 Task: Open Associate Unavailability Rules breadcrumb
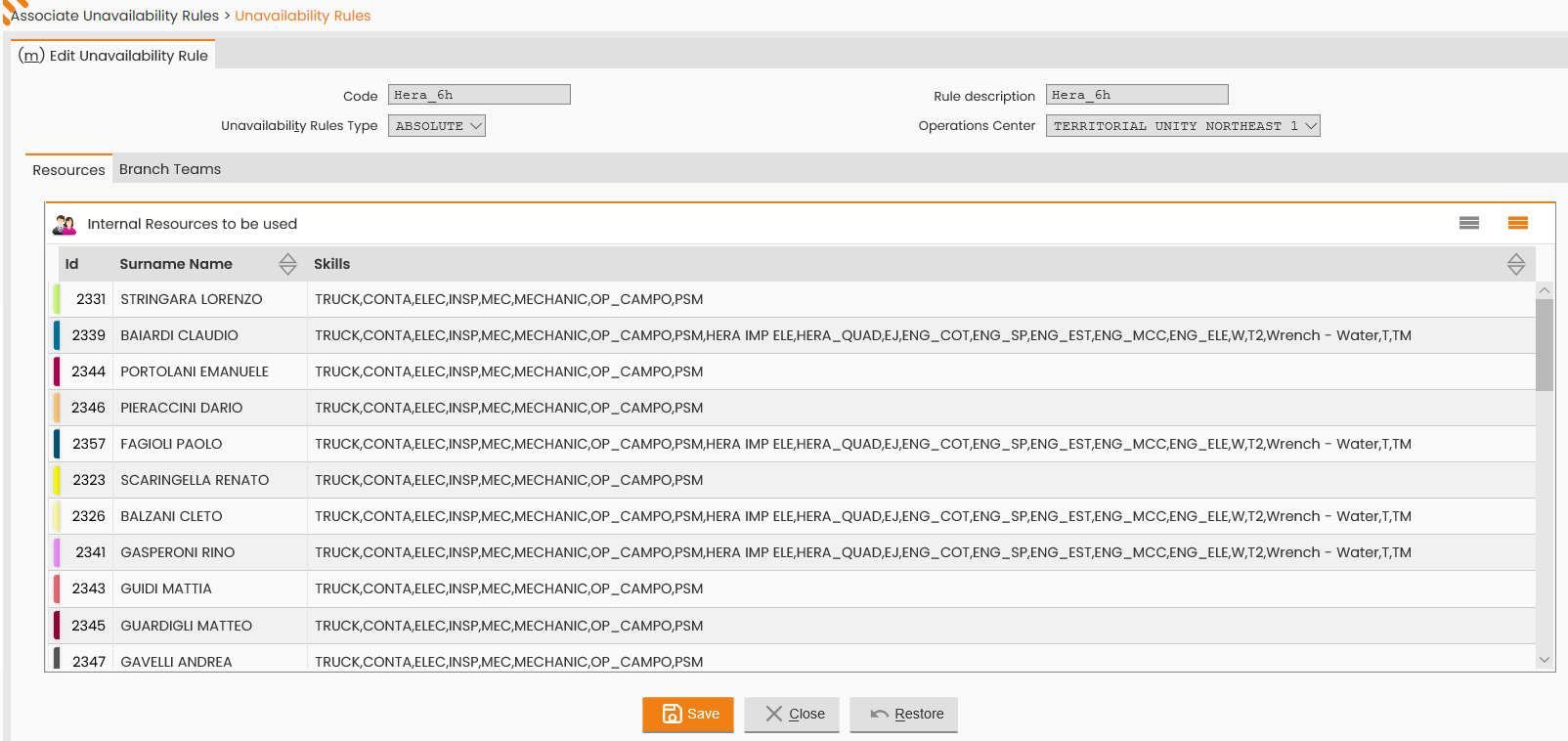pyautogui.click(x=115, y=16)
